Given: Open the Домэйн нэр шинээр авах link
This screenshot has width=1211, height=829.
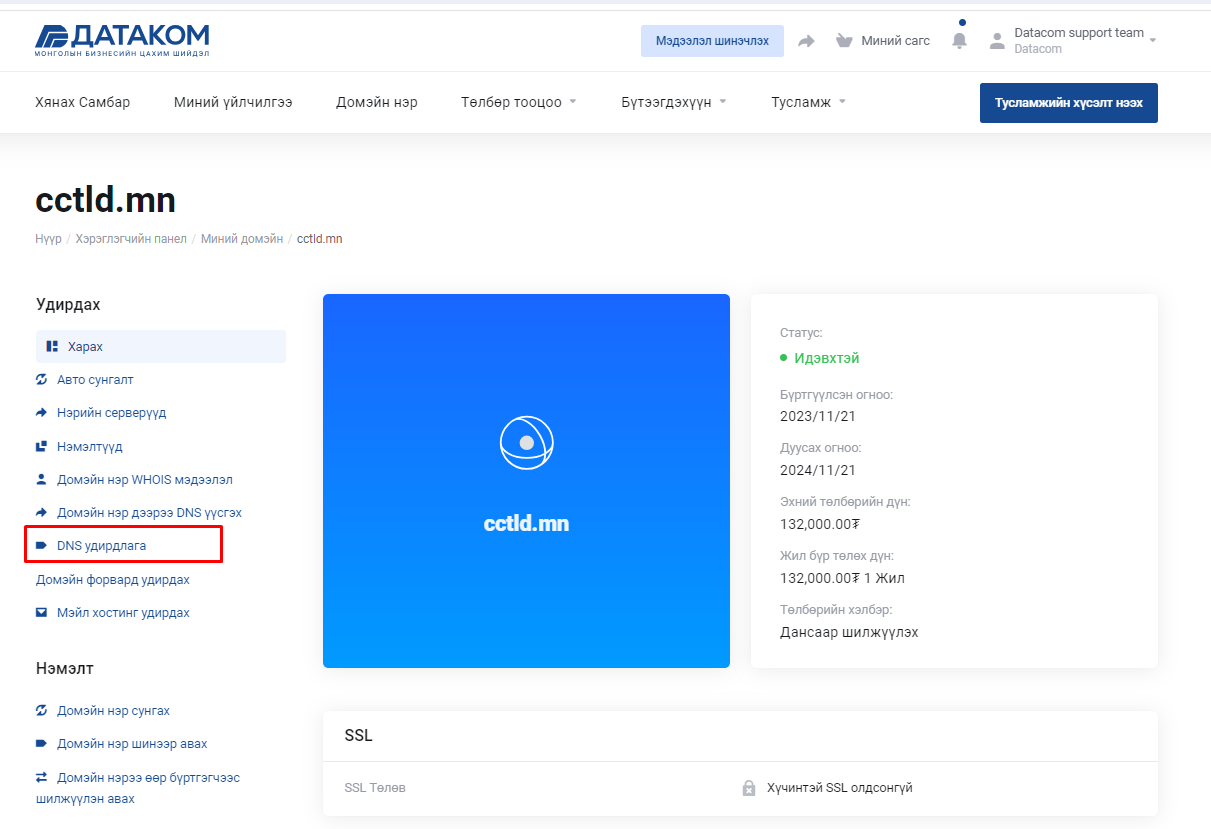Looking at the screenshot, I should tap(132, 744).
